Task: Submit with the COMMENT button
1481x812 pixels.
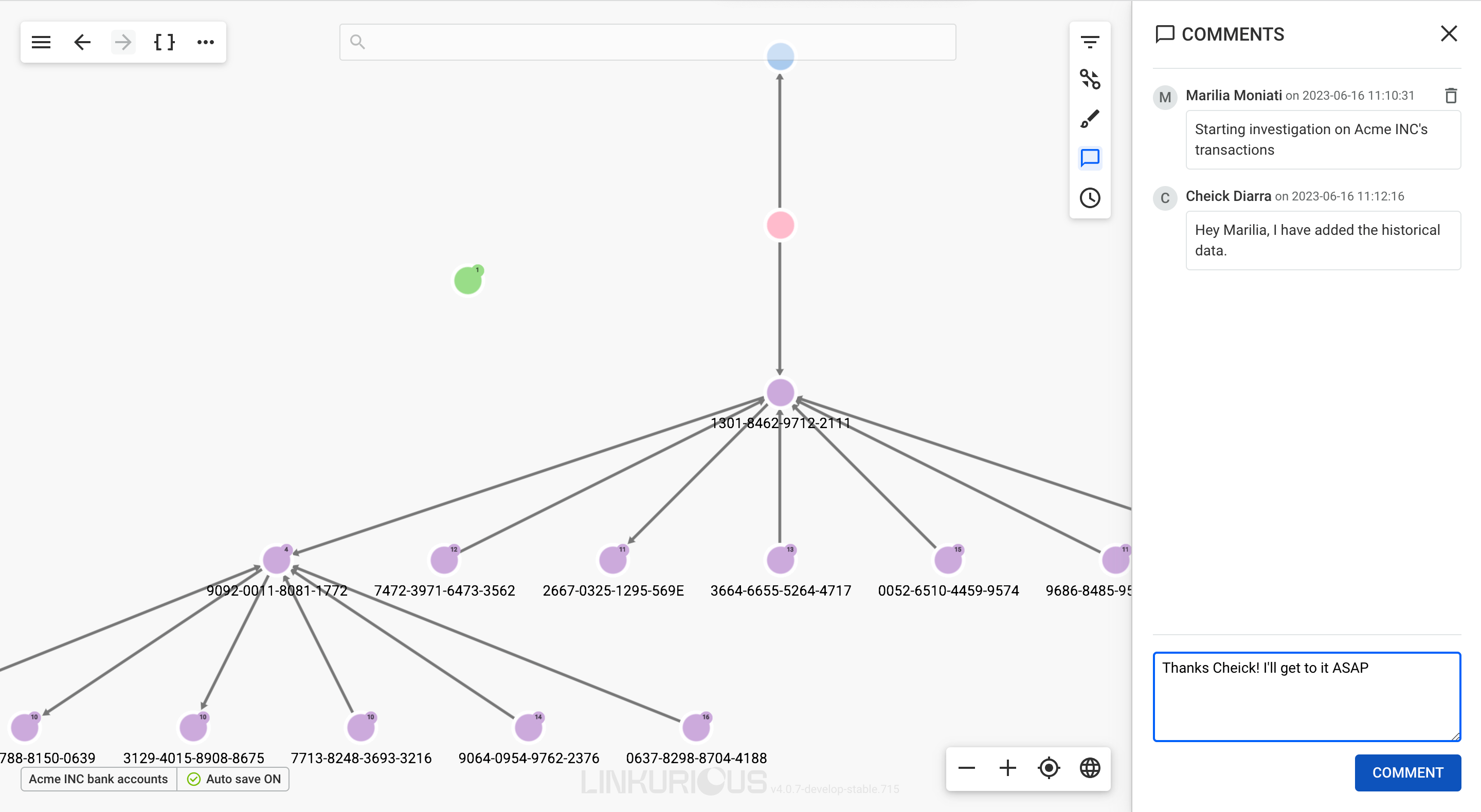Action: click(x=1407, y=772)
